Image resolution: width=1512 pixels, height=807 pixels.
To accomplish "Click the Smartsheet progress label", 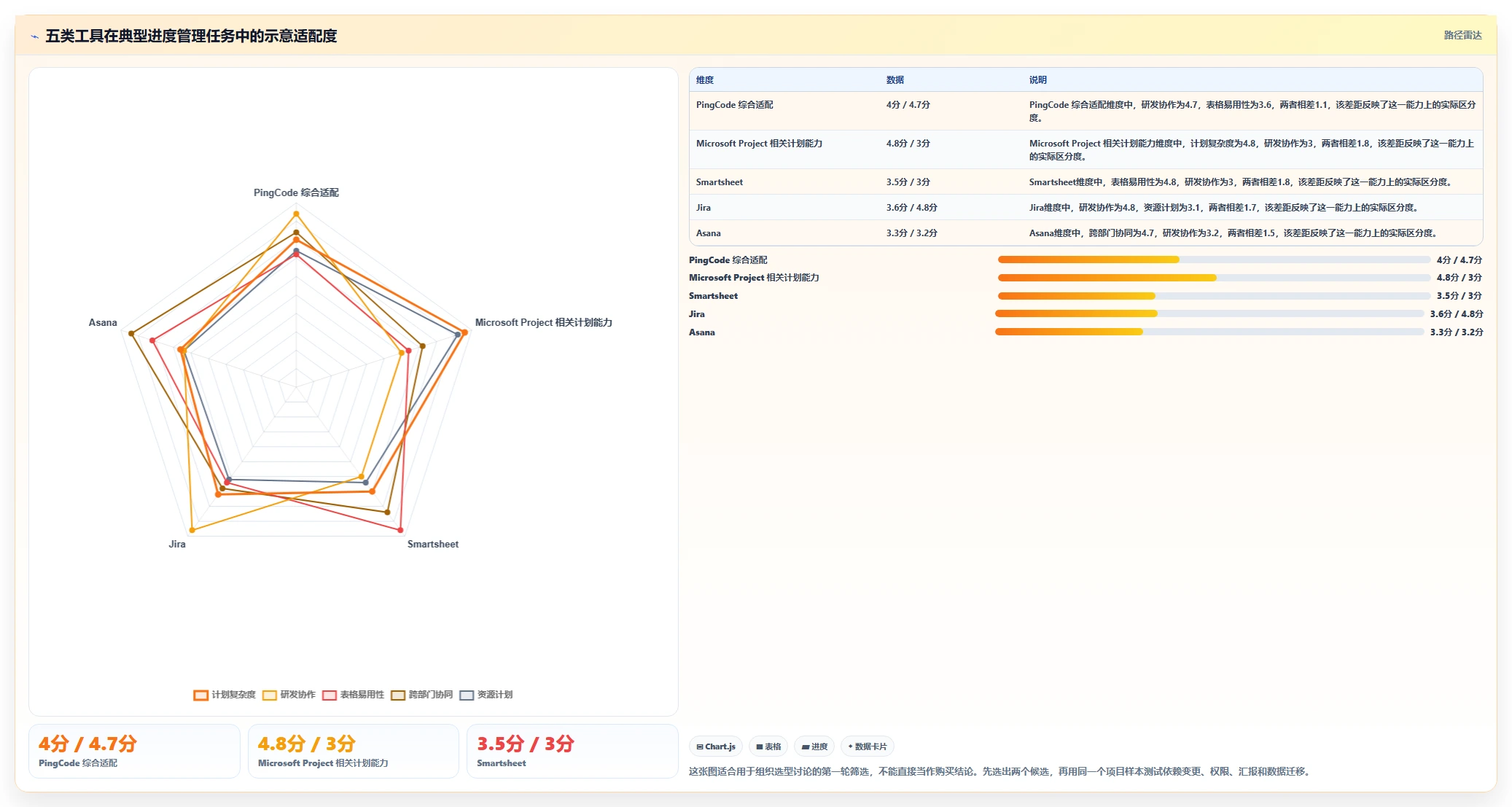I will [x=713, y=296].
